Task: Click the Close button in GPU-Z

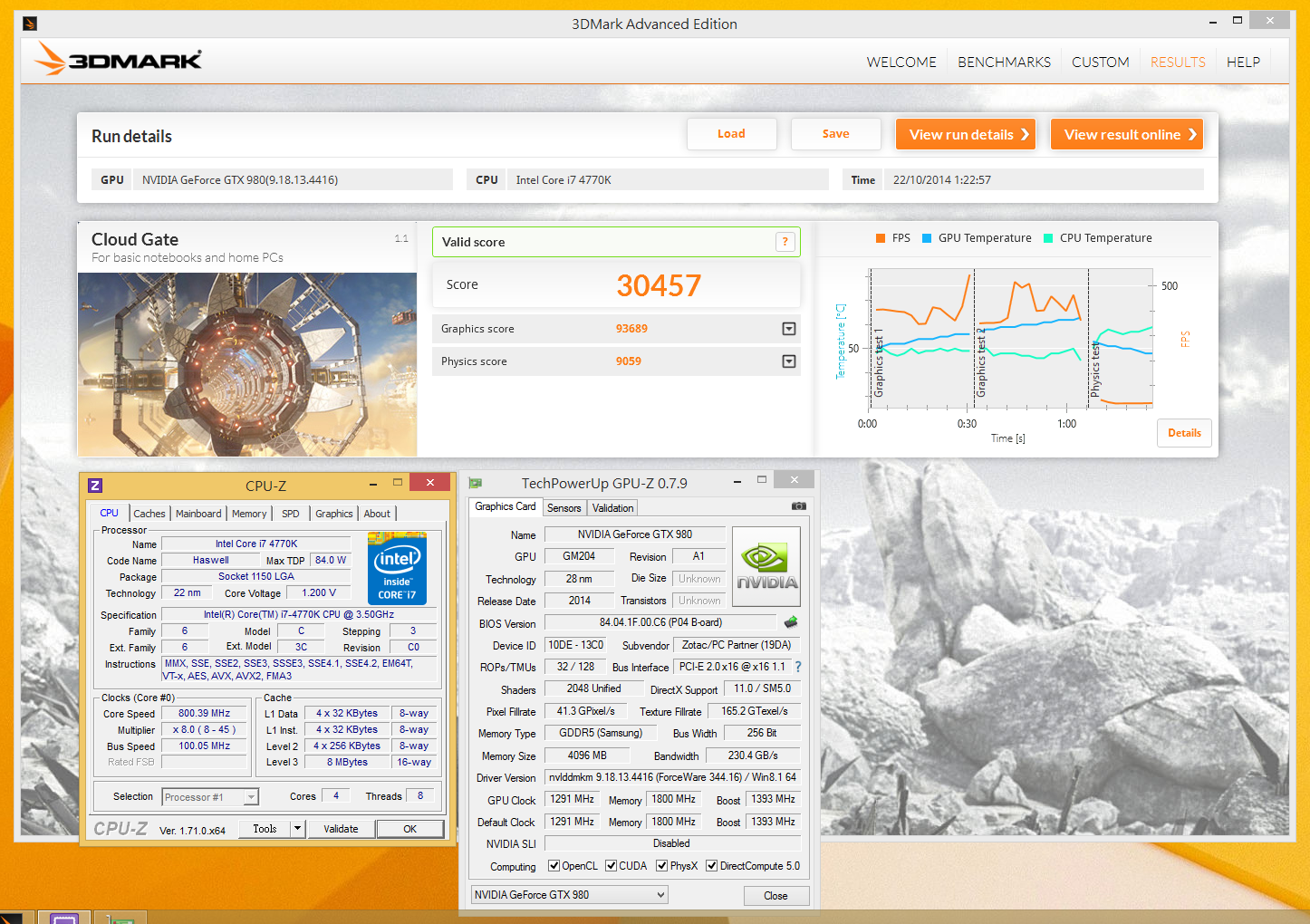Action: [775, 896]
